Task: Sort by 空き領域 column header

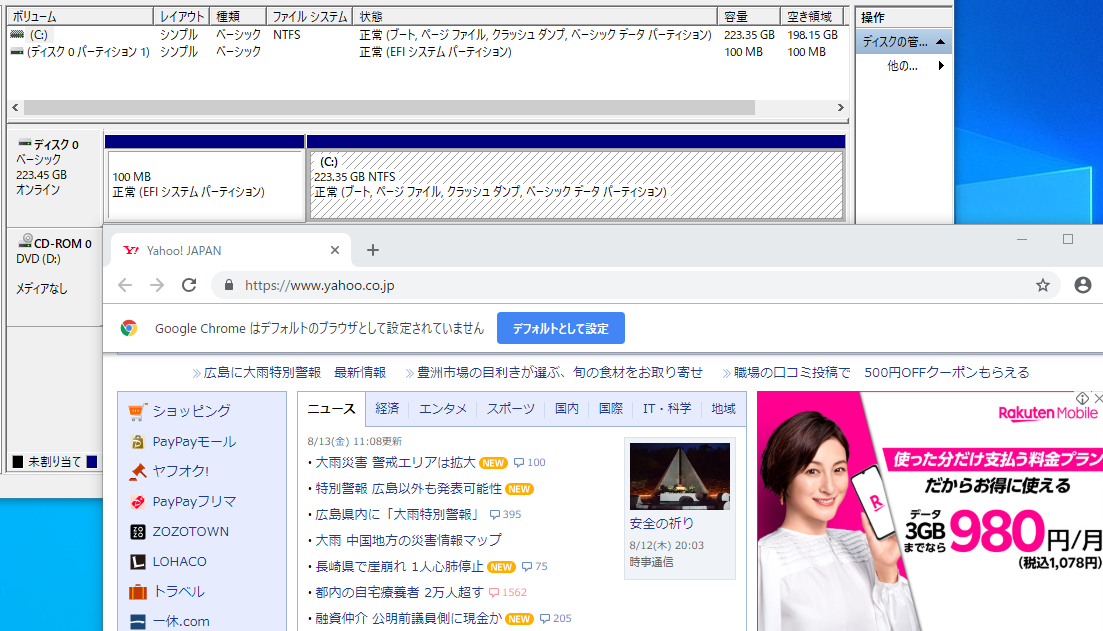Action: [x=812, y=16]
